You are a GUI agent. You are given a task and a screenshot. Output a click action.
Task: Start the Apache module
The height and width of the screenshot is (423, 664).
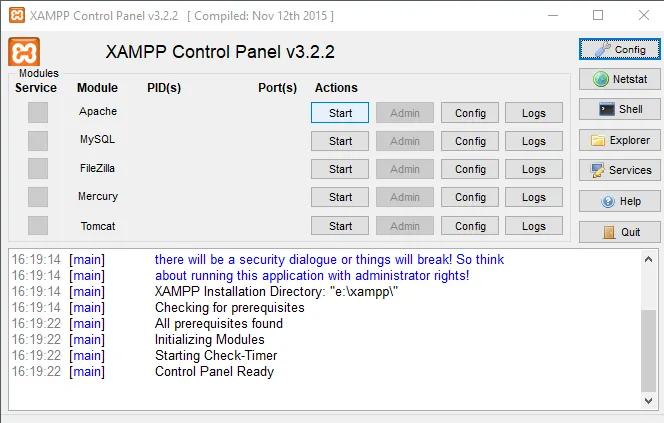340,113
